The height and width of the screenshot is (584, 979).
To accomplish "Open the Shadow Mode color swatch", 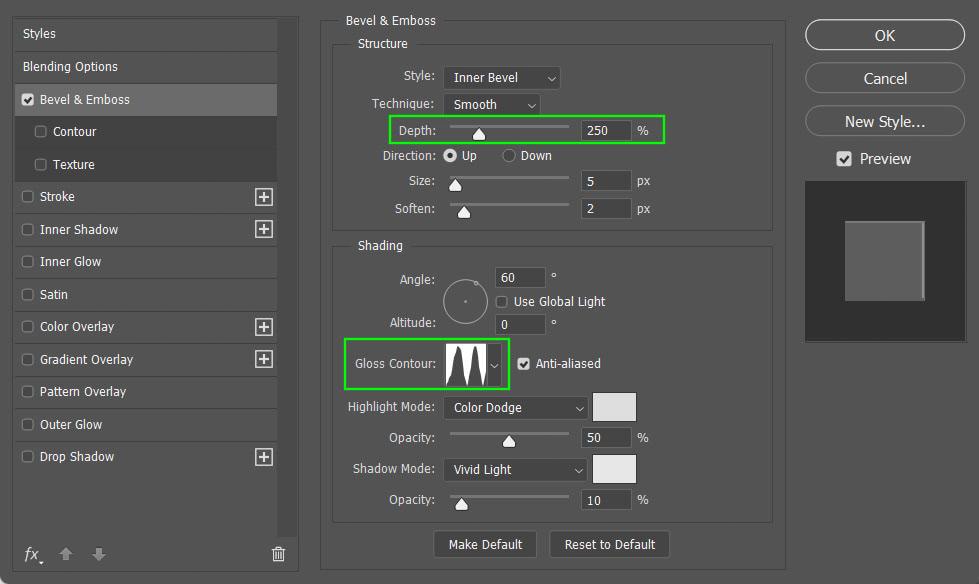I will pyautogui.click(x=614, y=469).
